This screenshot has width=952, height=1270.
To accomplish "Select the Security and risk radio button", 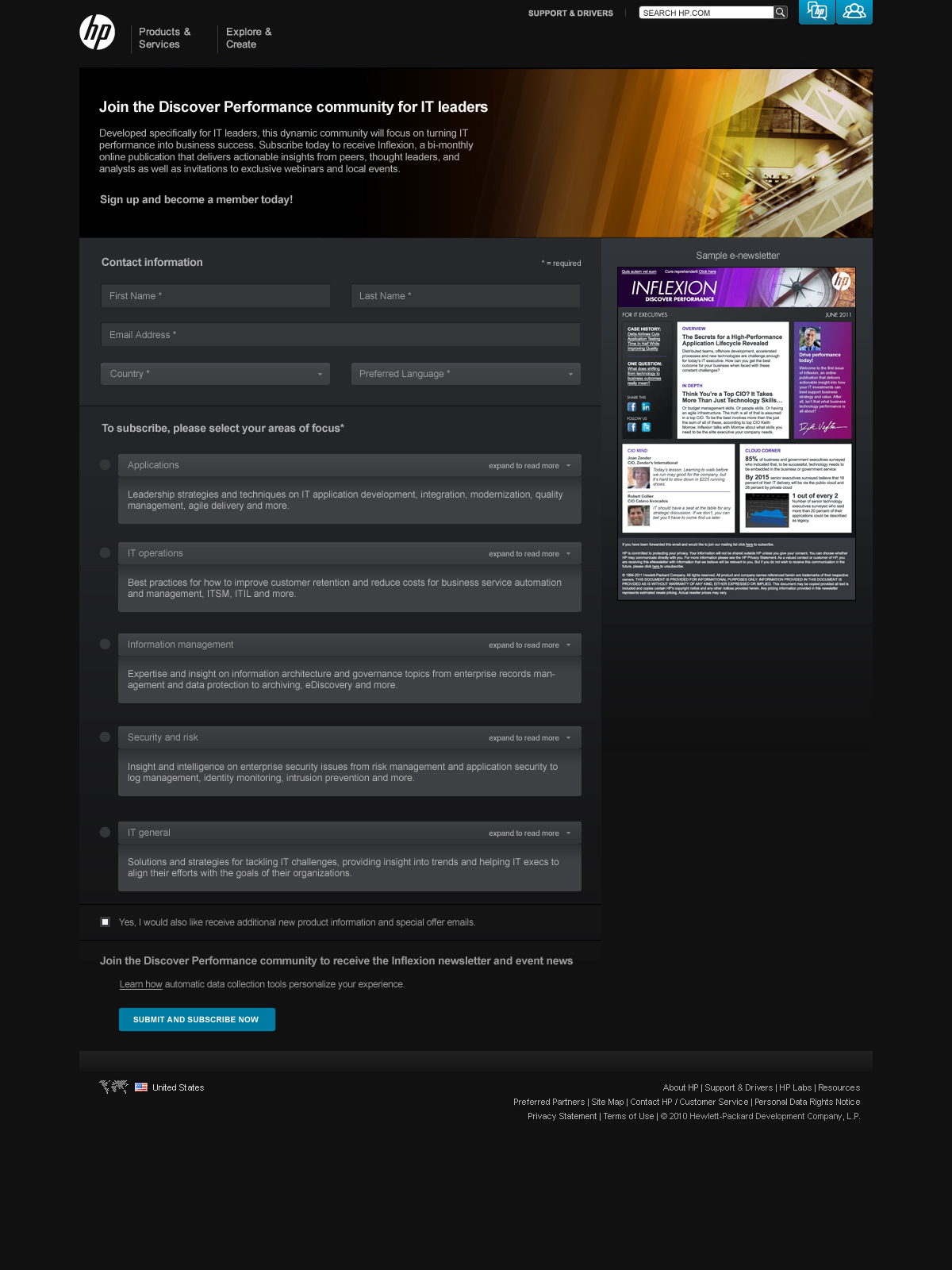I will [x=105, y=737].
